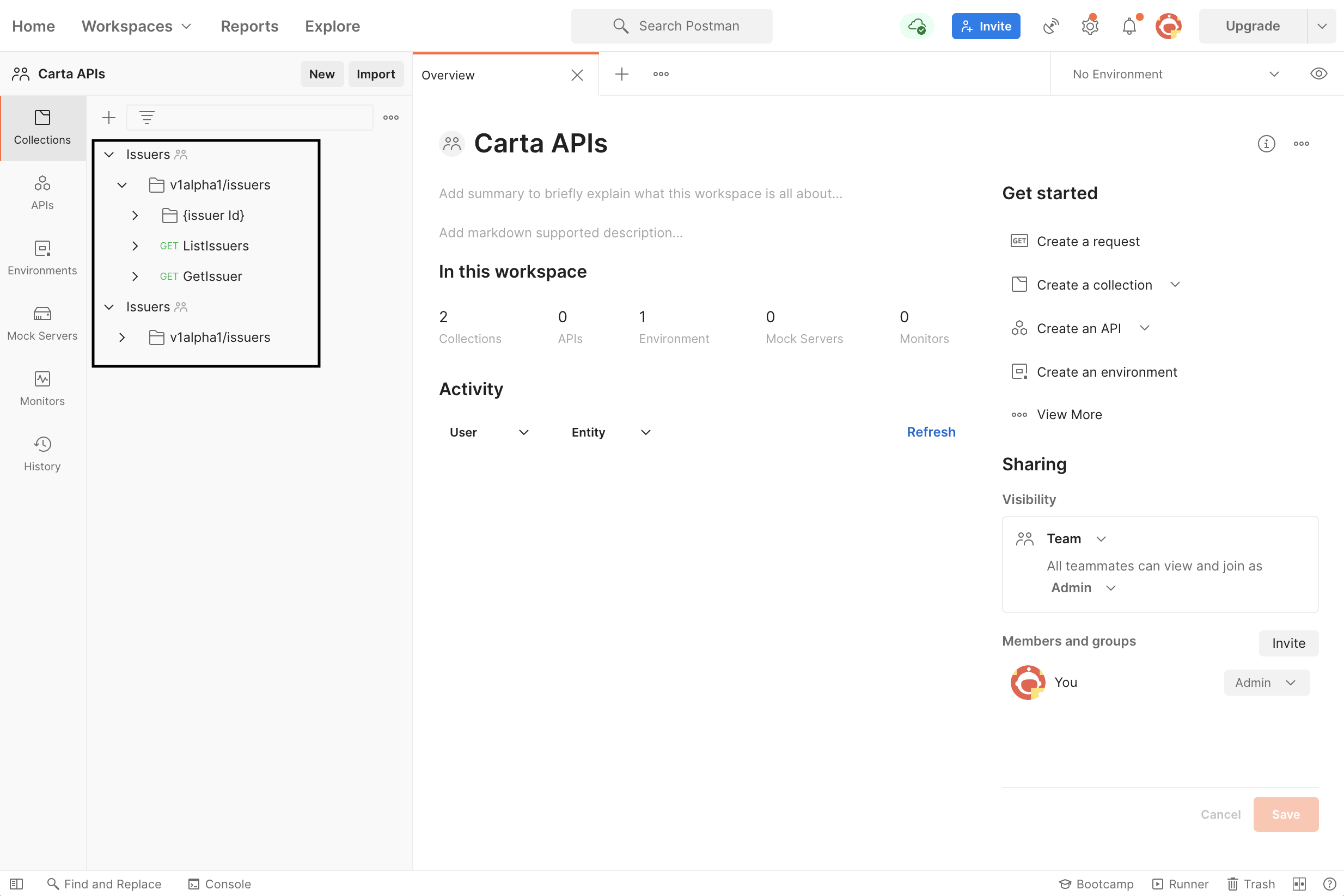
Task: Change the teammates join role Admin dropdown
Action: [x=1083, y=587]
